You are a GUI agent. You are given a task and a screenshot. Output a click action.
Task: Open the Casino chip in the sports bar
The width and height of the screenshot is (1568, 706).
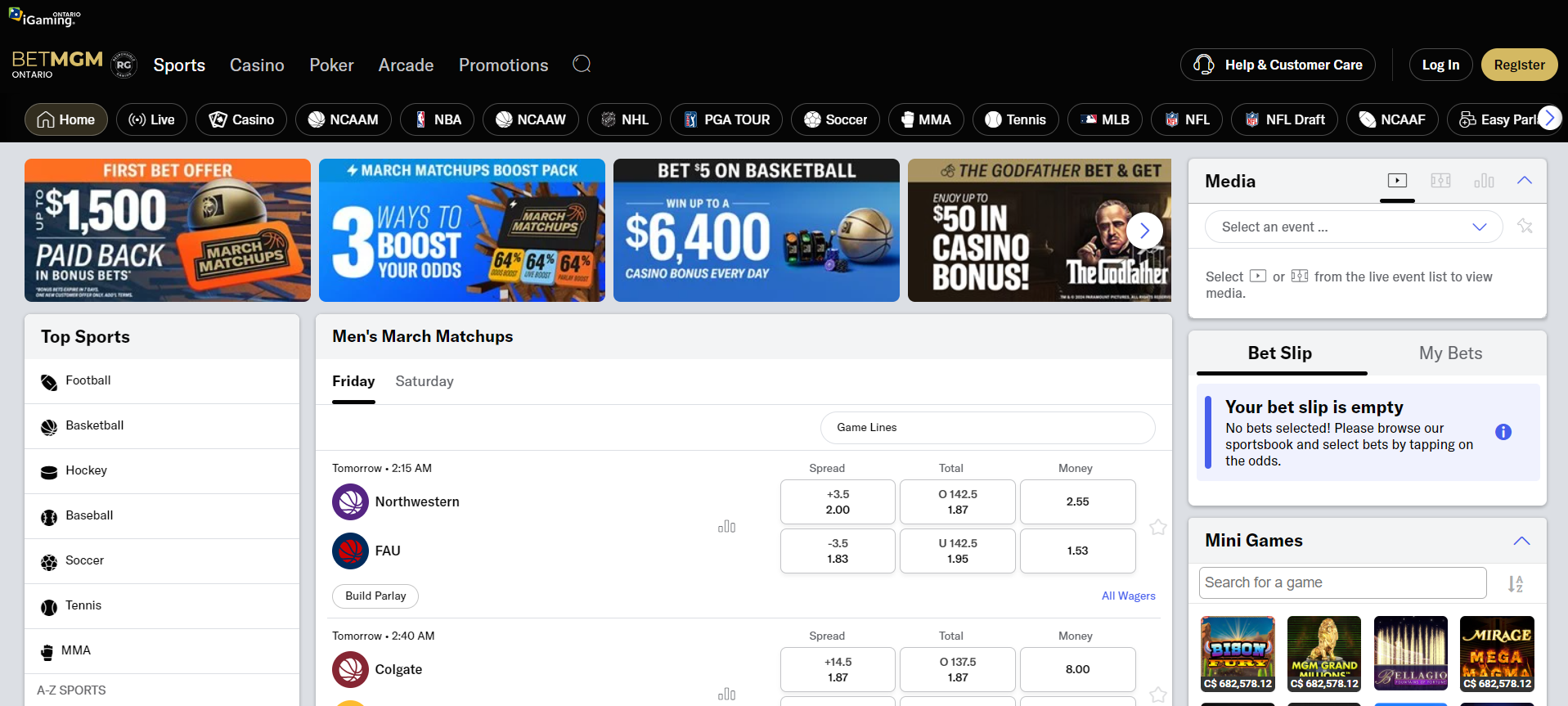241,119
